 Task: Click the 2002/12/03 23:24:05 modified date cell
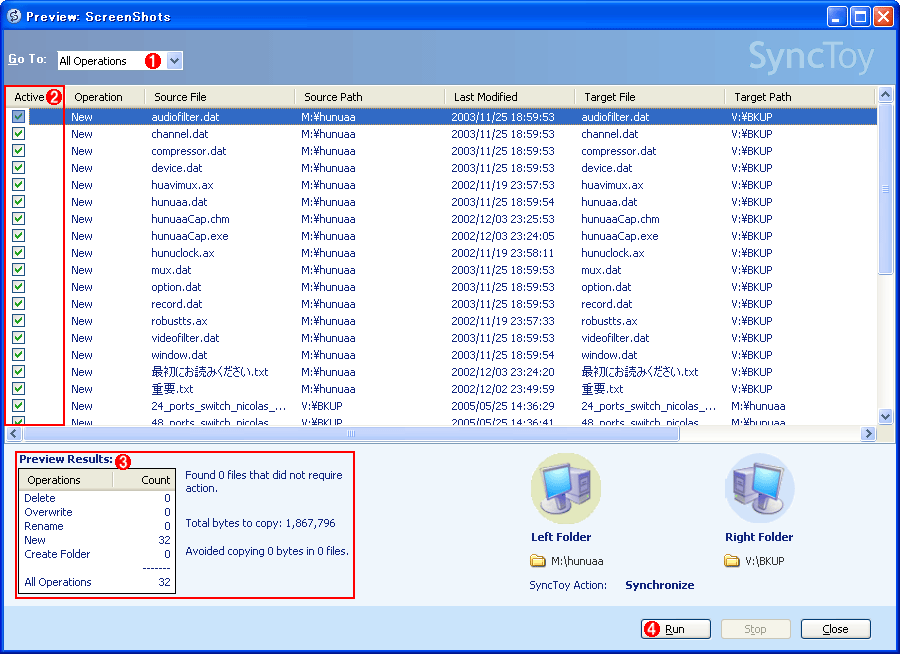(x=503, y=236)
